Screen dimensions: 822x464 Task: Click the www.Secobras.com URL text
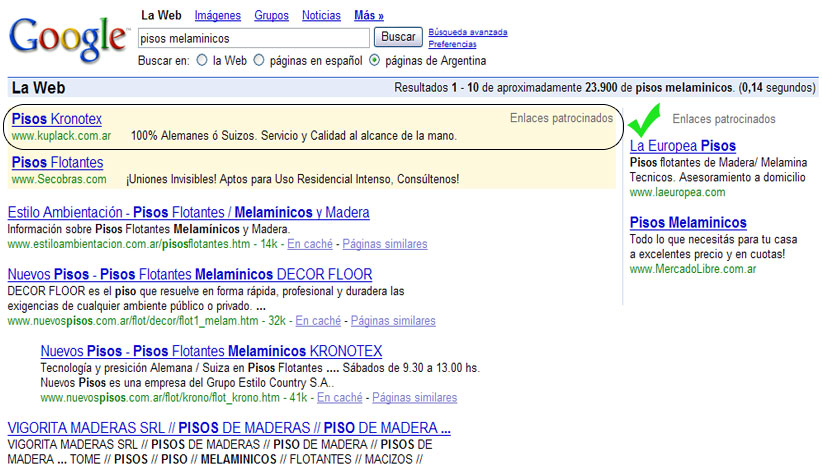tap(59, 179)
